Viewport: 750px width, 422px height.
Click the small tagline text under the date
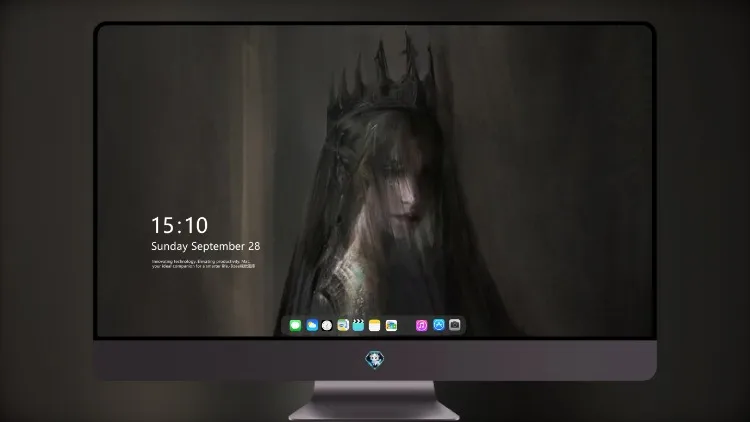[x=203, y=264]
